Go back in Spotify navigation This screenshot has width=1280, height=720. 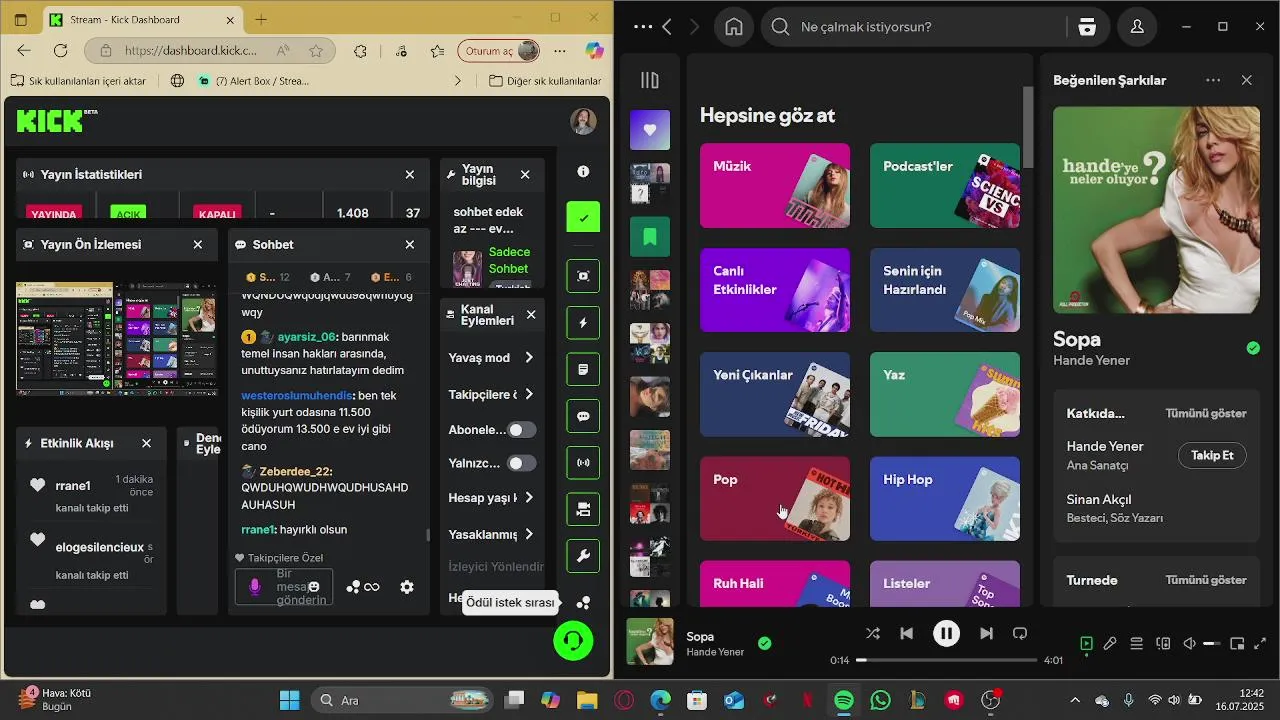pos(667,27)
